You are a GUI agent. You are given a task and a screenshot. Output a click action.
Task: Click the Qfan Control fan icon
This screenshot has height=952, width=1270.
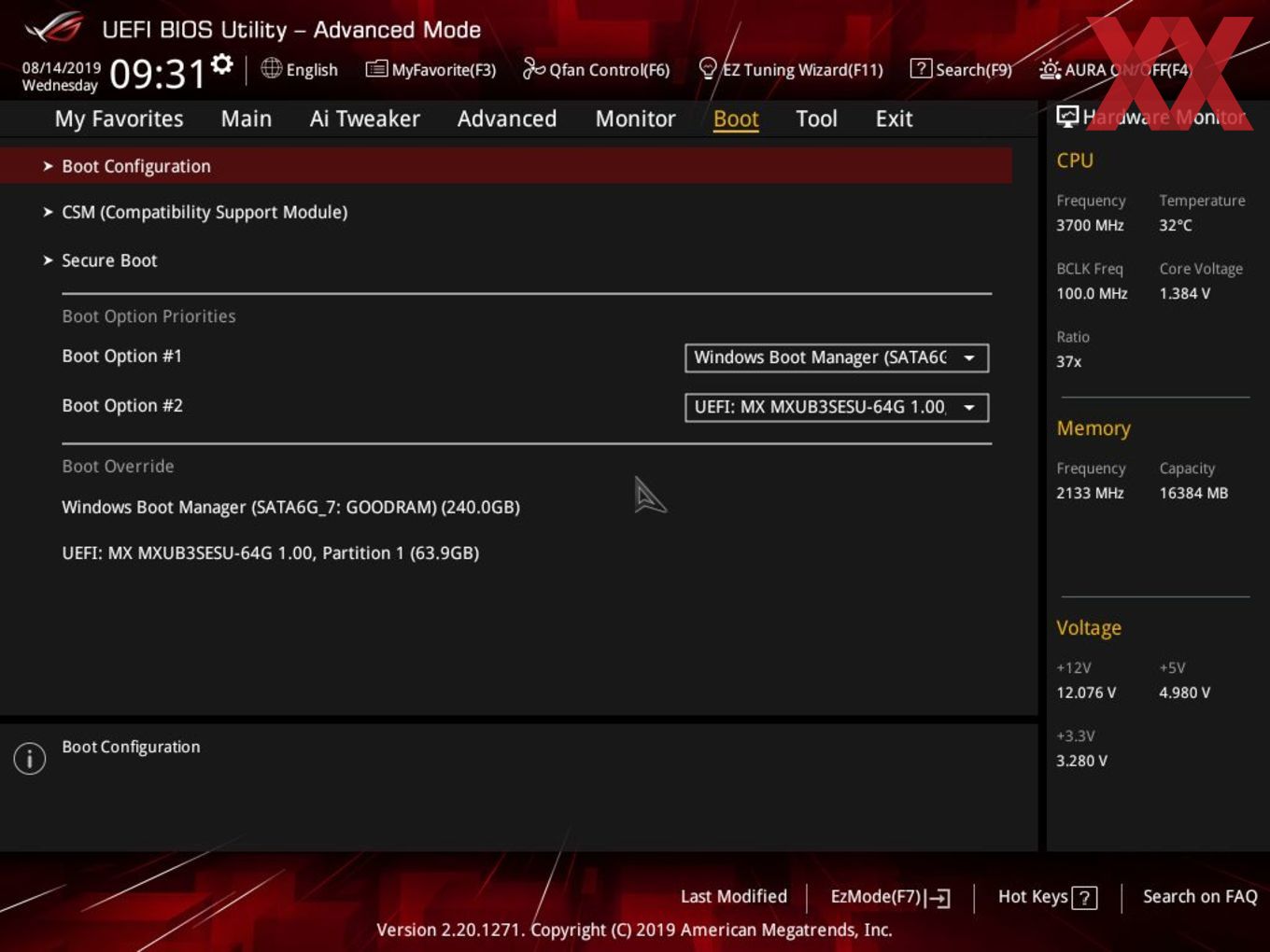[533, 68]
